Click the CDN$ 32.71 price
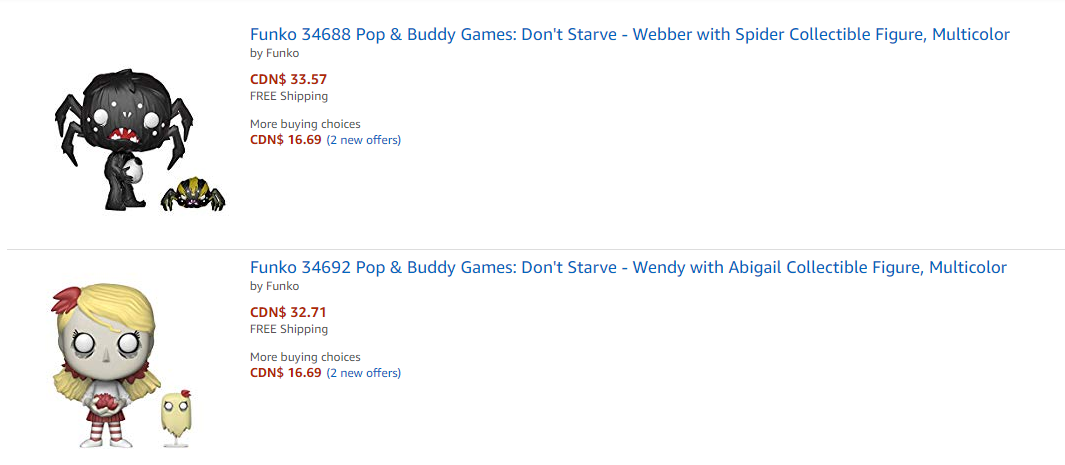This screenshot has height=465, width=1065. (288, 312)
